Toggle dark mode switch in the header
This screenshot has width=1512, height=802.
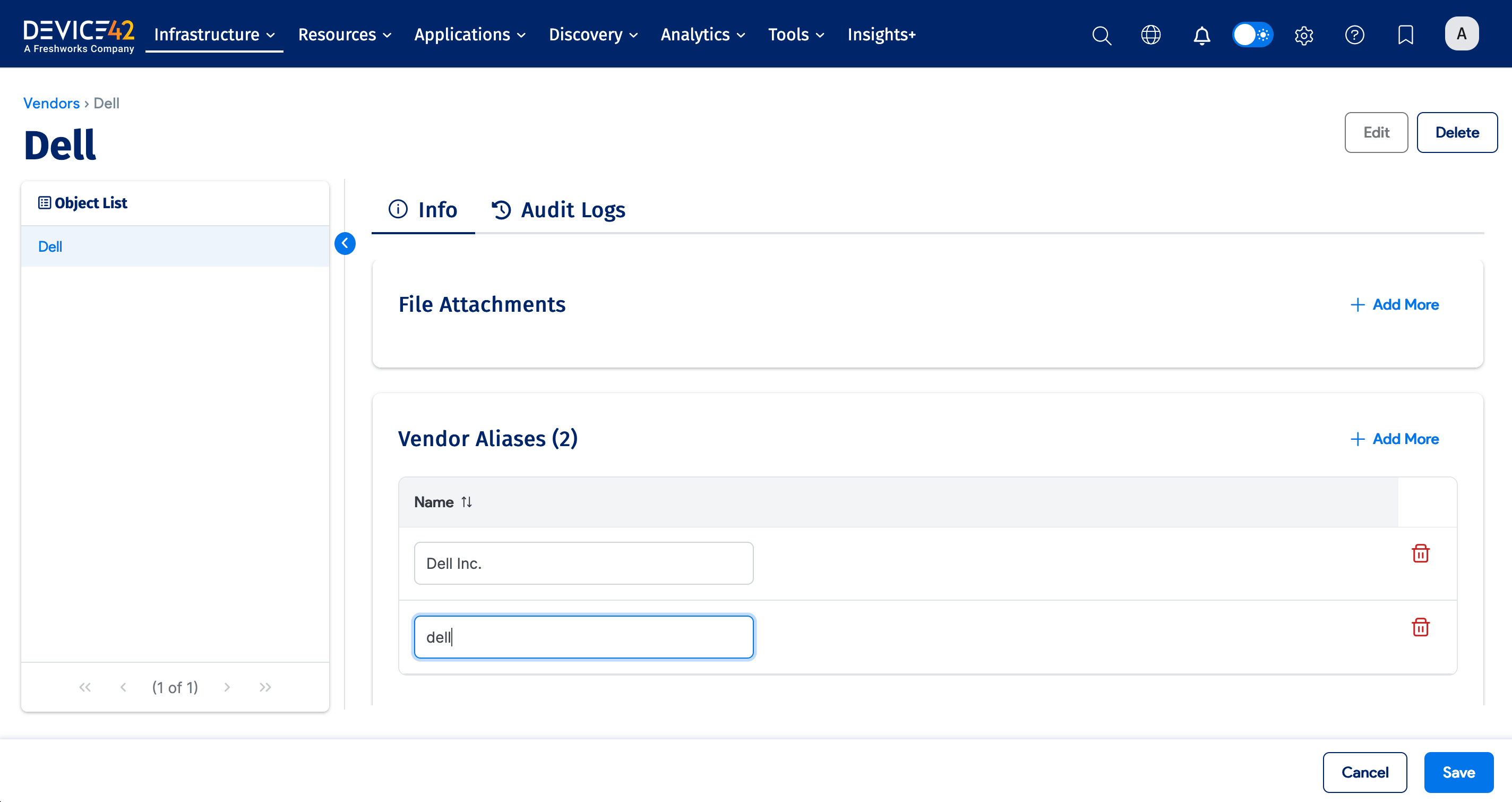[1252, 35]
